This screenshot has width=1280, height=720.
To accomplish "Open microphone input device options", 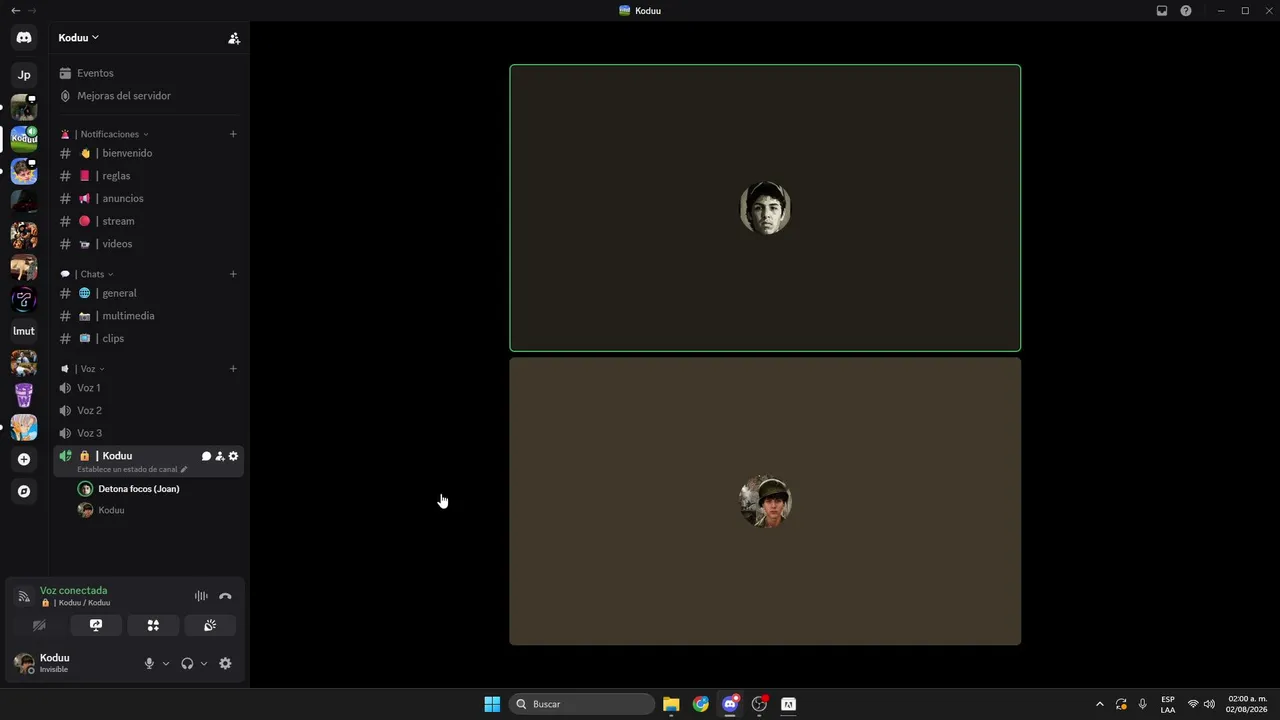I will (x=166, y=663).
